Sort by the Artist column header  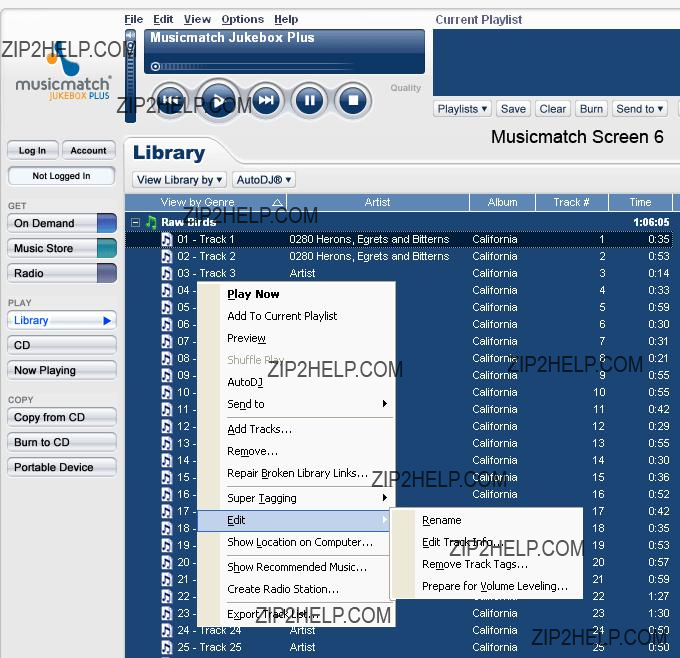tap(378, 203)
